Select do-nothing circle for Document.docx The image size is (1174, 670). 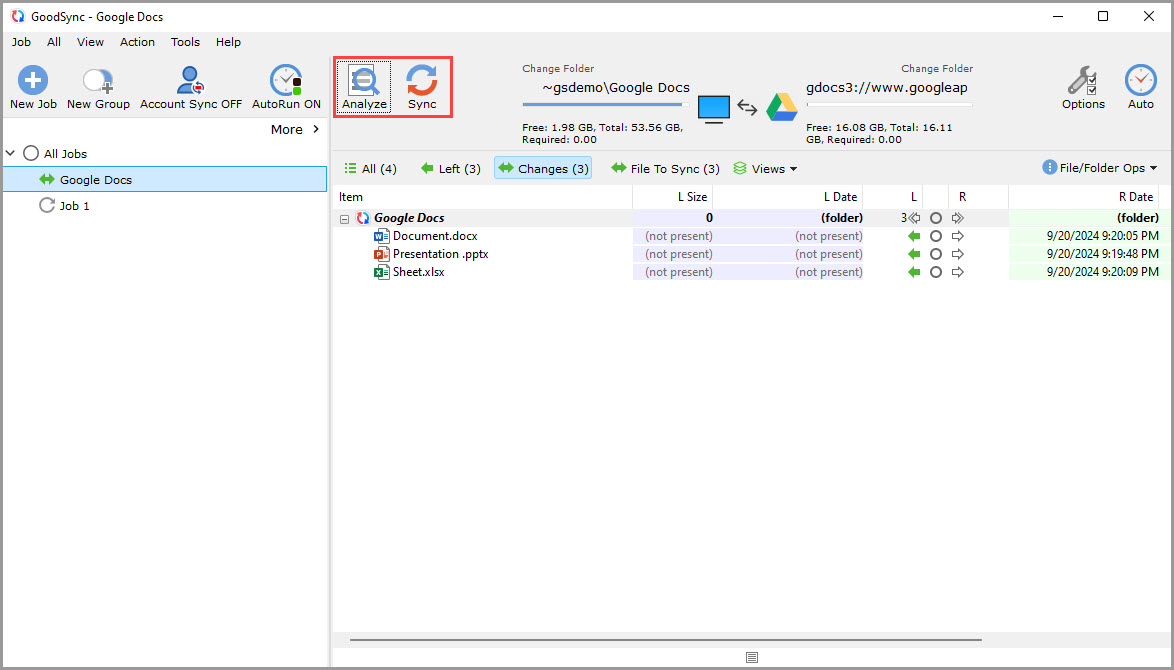(936, 236)
